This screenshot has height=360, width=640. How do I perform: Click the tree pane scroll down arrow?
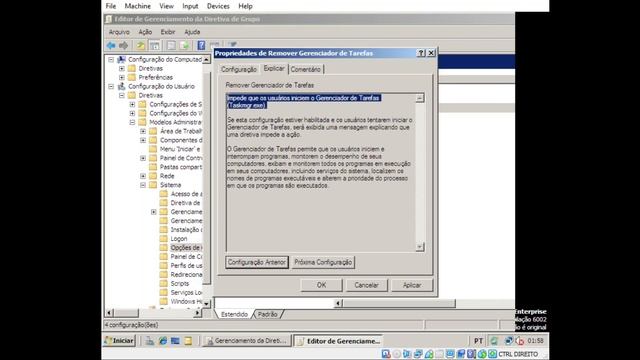[207, 303]
